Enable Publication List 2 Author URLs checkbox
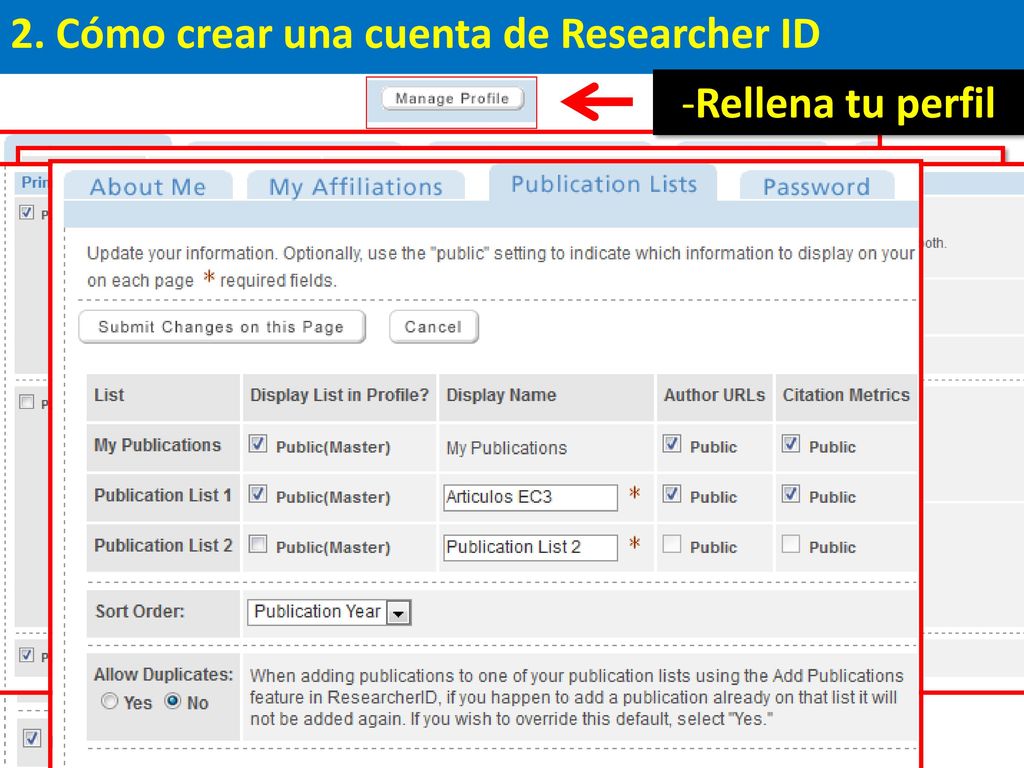This screenshot has height=768, width=1024. (672, 544)
